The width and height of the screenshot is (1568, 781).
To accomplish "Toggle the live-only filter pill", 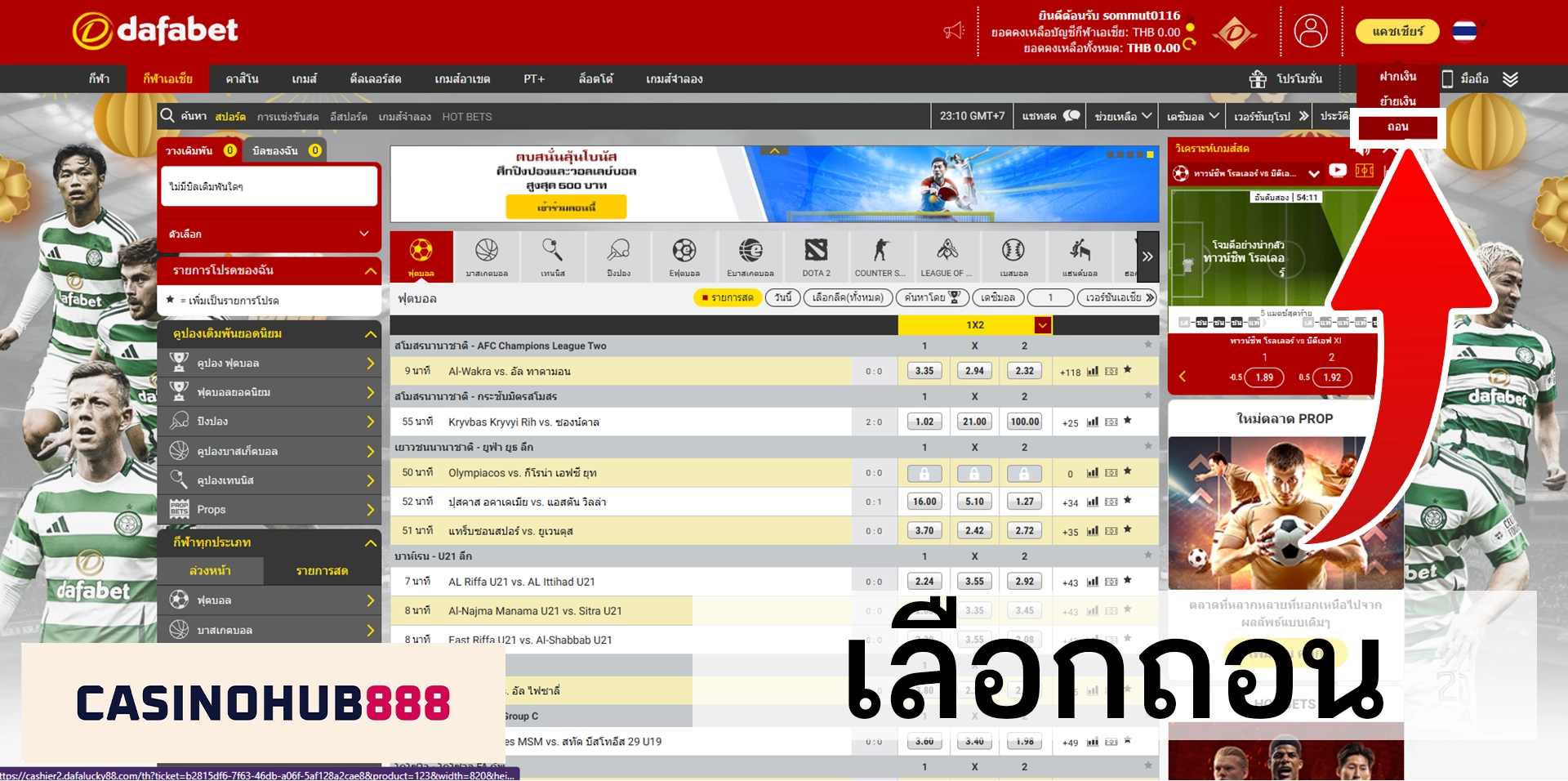I will [728, 297].
